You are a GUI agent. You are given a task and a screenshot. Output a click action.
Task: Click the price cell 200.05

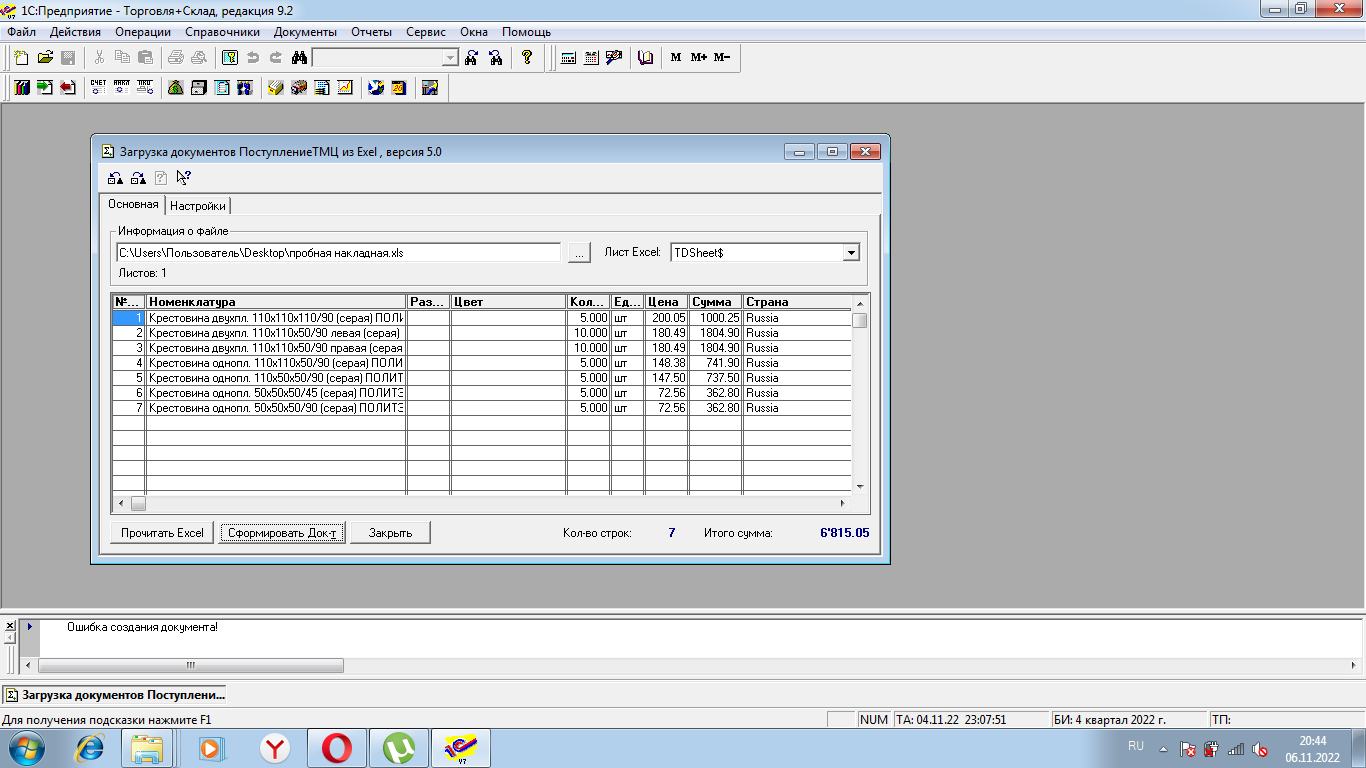(x=666, y=317)
